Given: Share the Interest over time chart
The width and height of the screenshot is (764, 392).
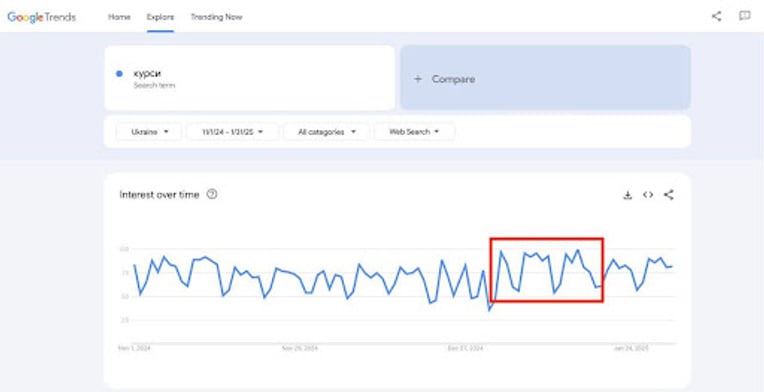Looking at the screenshot, I should coord(668,195).
